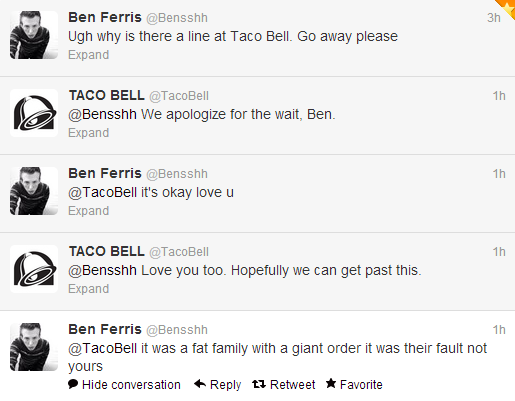Open Taco Bell logo avatar in first reply
Screen dimensions: 515x401
pos(34,113)
